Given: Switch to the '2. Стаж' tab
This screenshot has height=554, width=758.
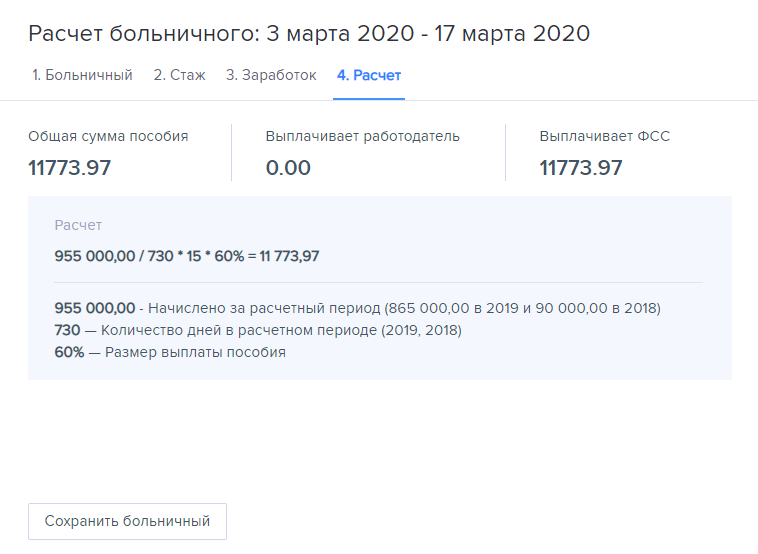Looking at the screenshot, I should pos(179,75).
